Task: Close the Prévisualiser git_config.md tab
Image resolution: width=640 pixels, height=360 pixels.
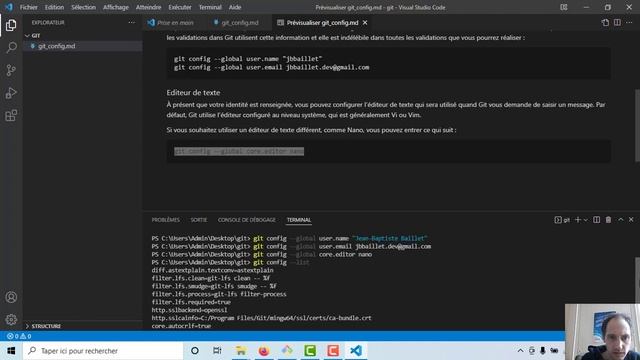Action: click(x=365, y=23)
